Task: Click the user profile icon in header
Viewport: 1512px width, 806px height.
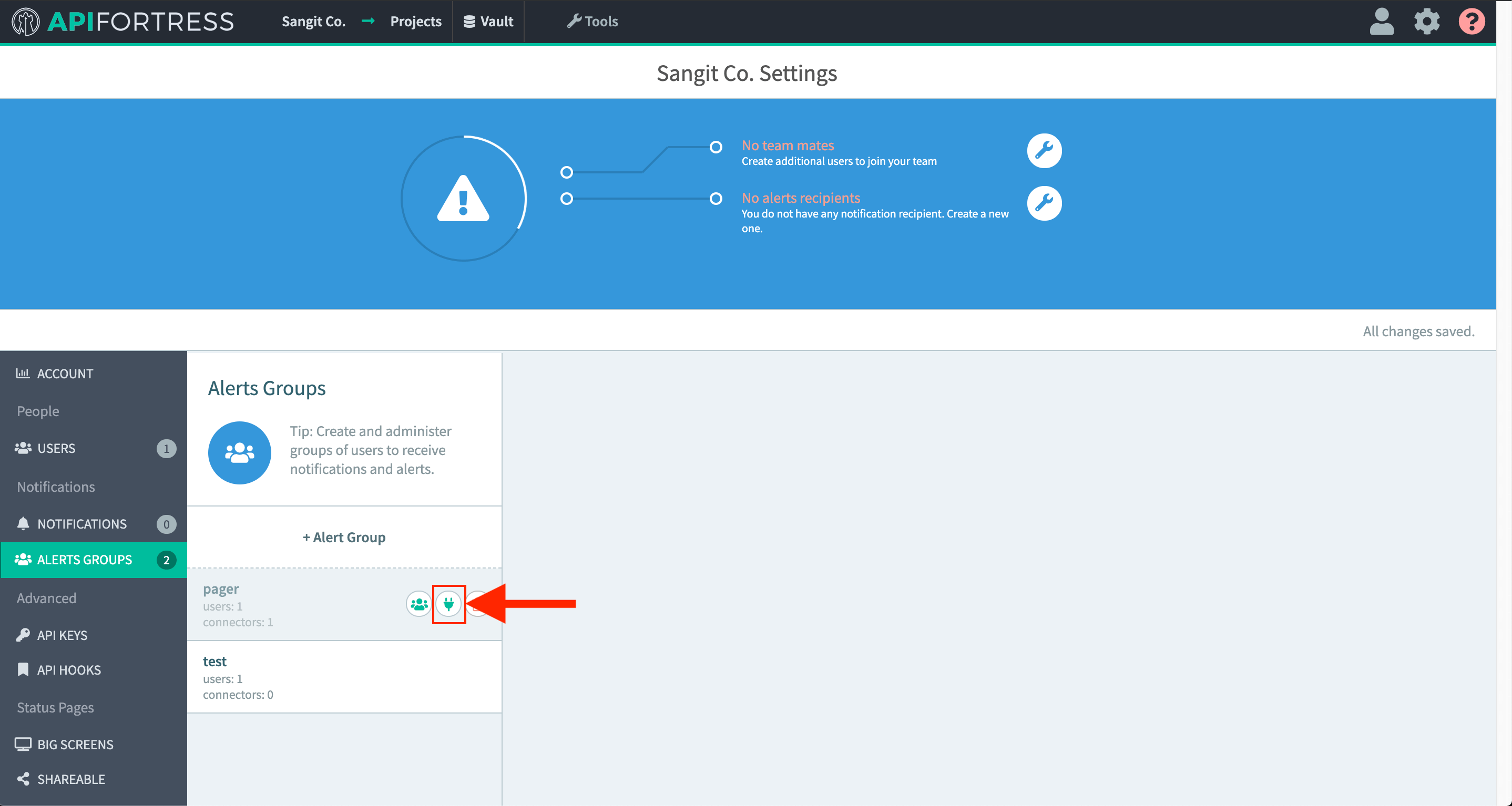Action: point(1381,22)
